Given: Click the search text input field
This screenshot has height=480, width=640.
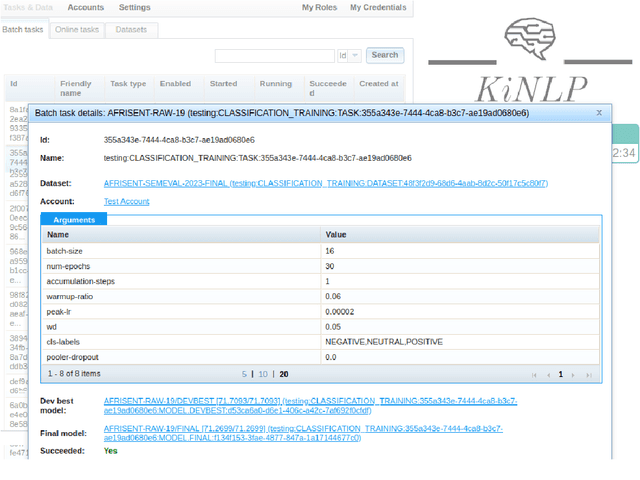Looking at the screenshot, I should point(274,56).
